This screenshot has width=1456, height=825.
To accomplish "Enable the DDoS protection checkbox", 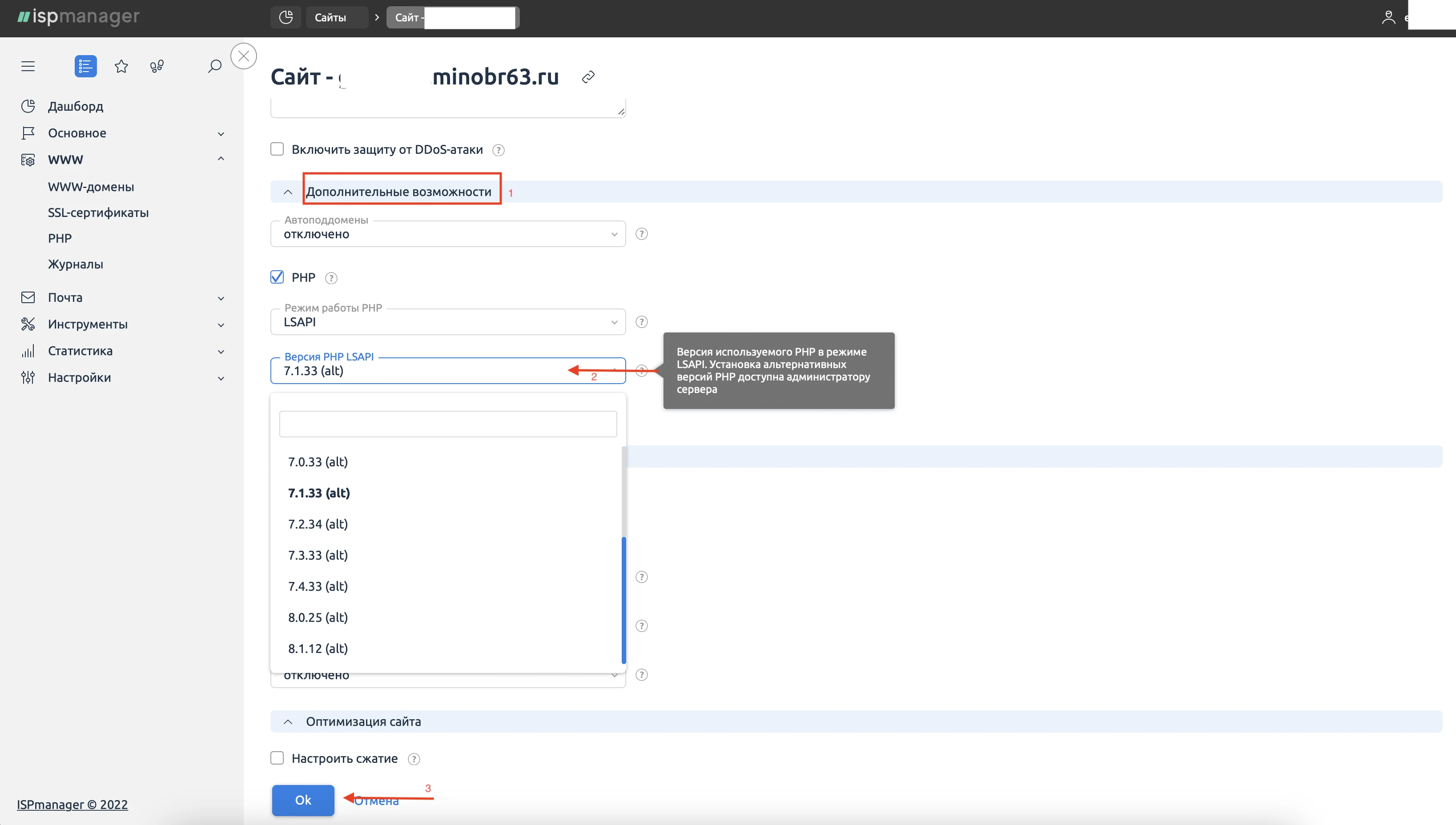I will 278,149.
